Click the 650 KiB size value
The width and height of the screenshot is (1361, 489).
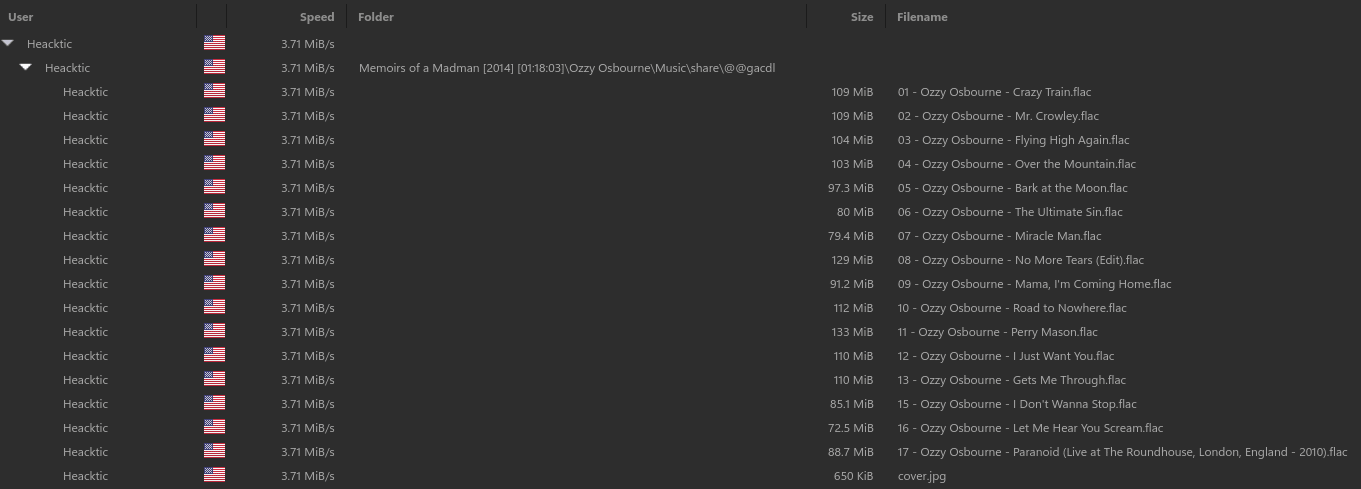tap(853, 476)
